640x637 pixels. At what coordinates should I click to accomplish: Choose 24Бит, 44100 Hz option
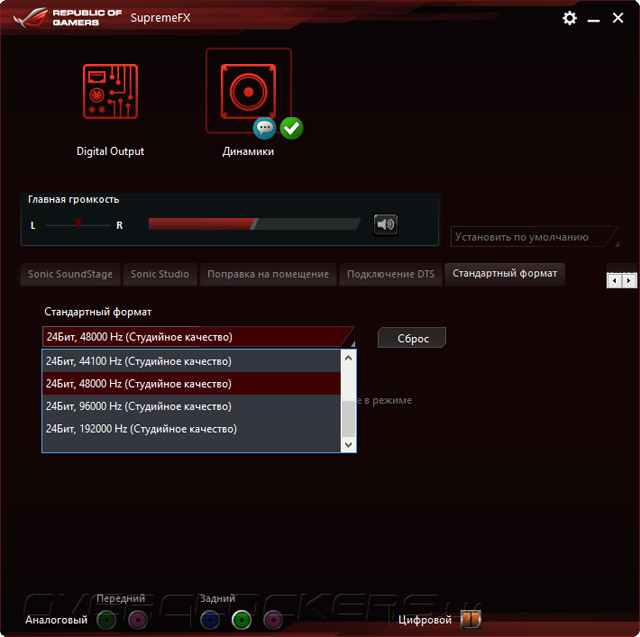(191, 361)
